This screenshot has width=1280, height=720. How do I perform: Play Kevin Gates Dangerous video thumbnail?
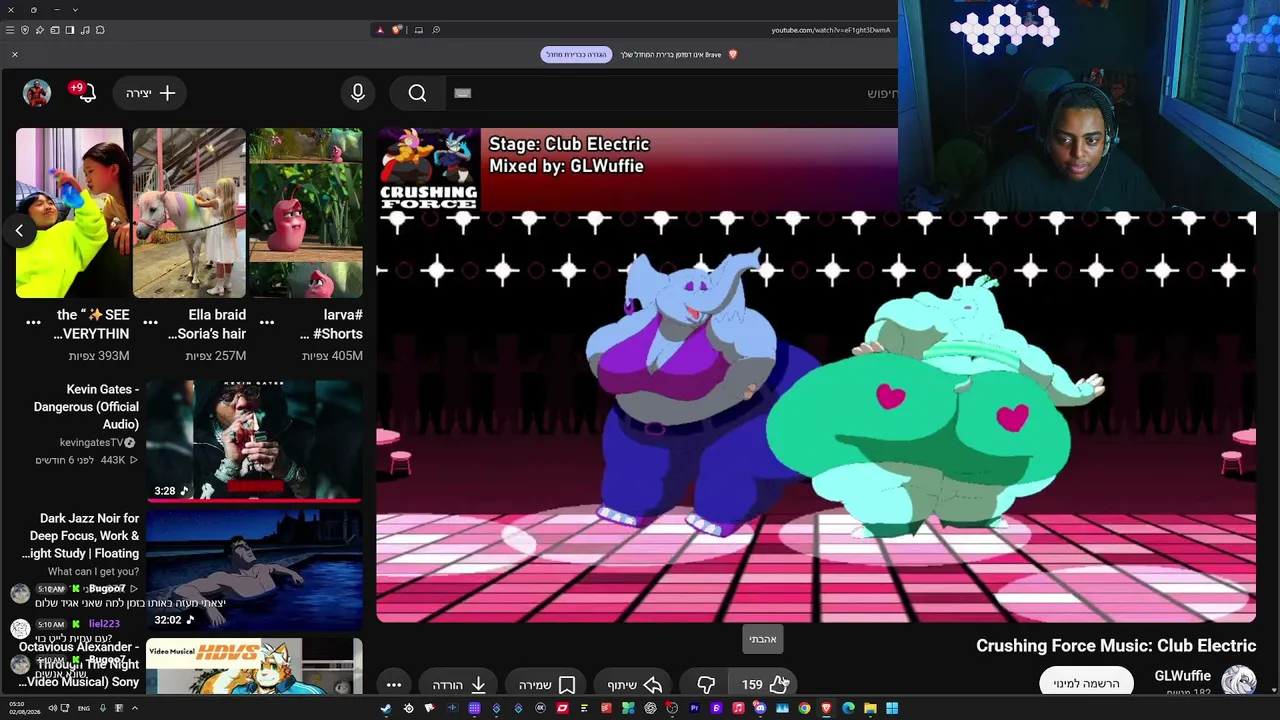click(254, 440)
